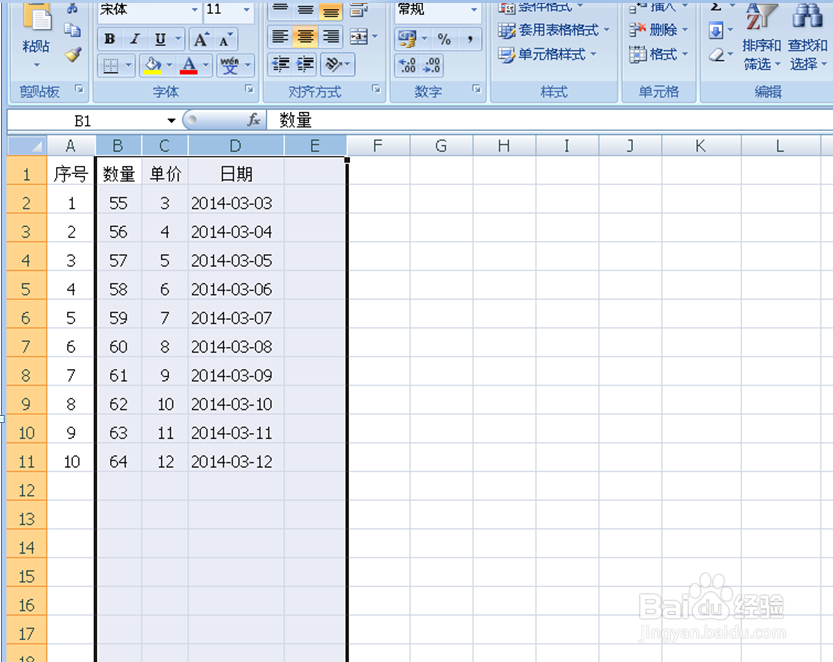The image size is (833, 662).
Task: Open the number format 常规 dropdown
Action: (x=473, y=10)
